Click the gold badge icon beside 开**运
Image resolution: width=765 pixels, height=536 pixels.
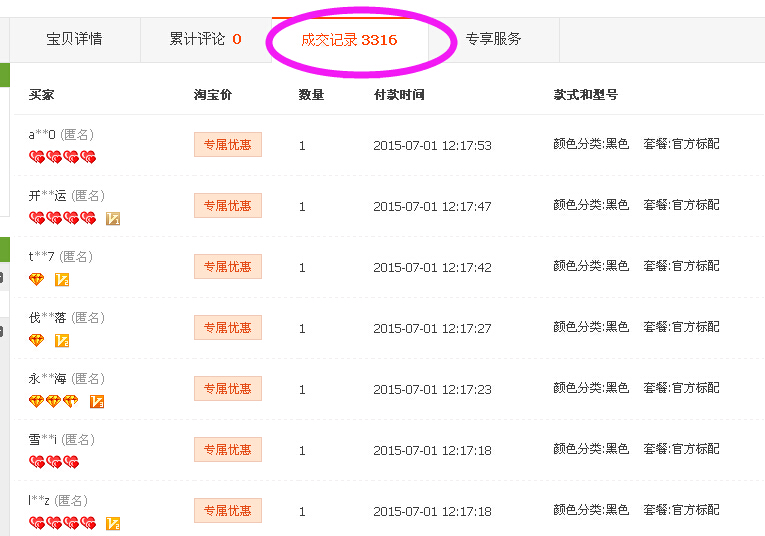tap(113, 218)
